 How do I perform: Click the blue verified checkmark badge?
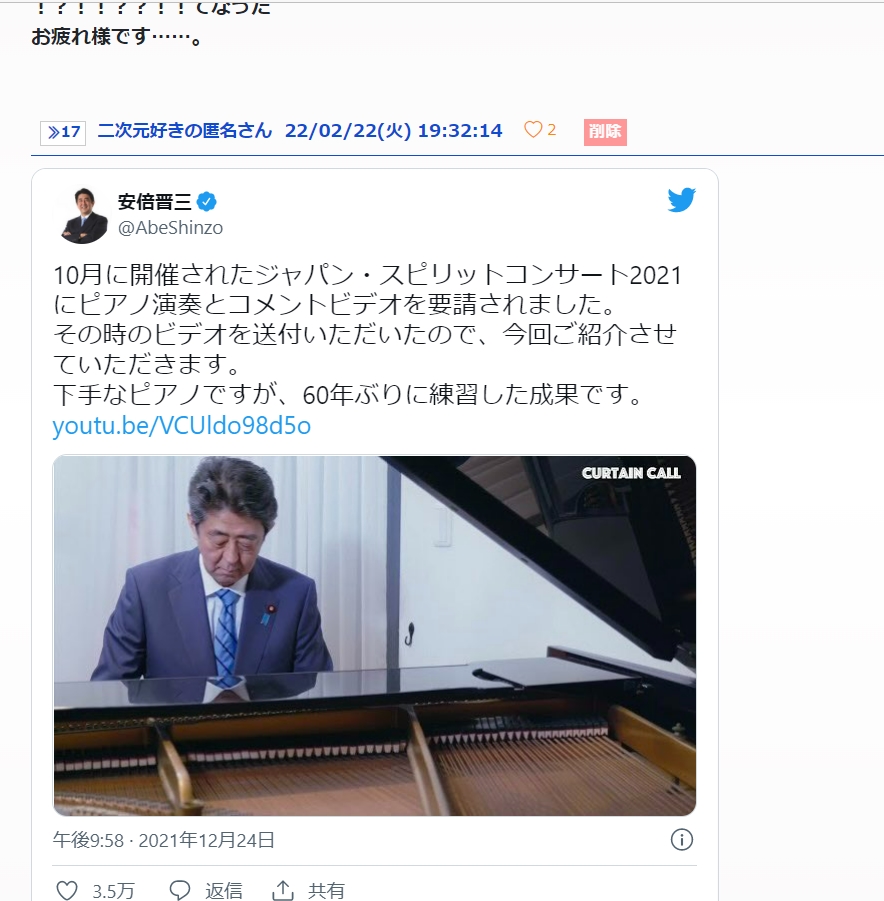tap(207, 202)
